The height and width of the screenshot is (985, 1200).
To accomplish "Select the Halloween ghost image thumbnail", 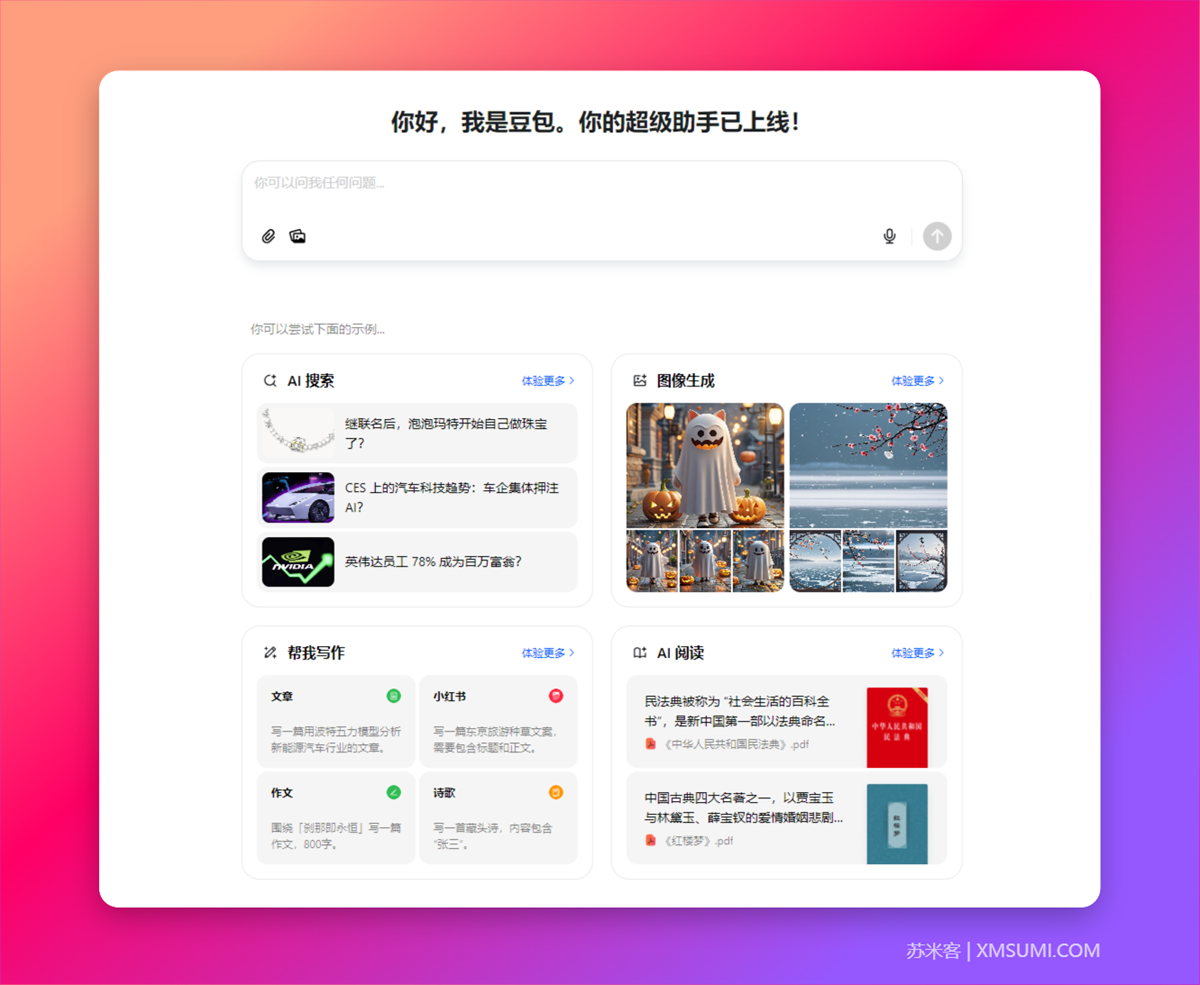I will tap(704, 464).
